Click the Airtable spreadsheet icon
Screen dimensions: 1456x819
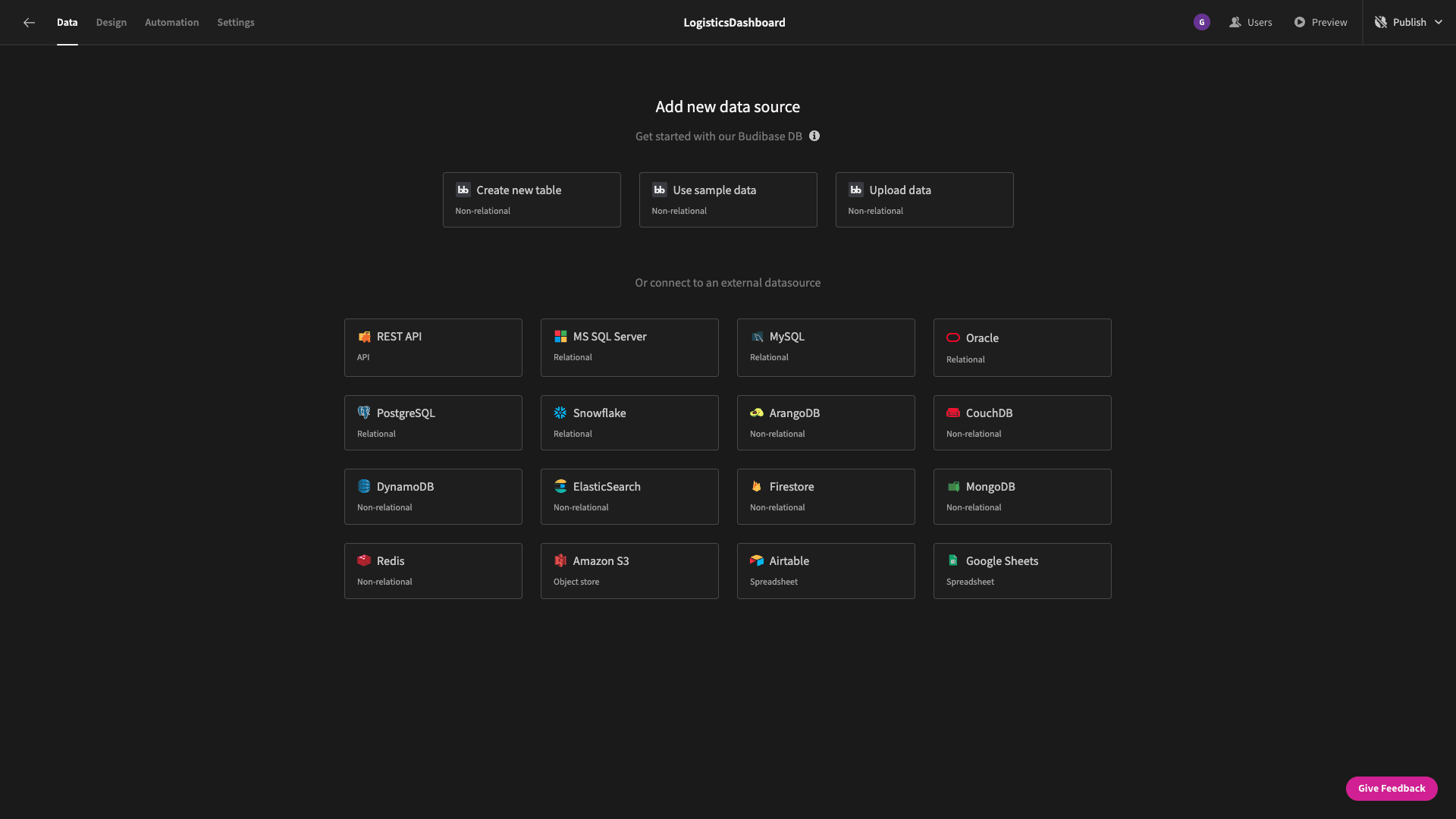pos(757,561)
